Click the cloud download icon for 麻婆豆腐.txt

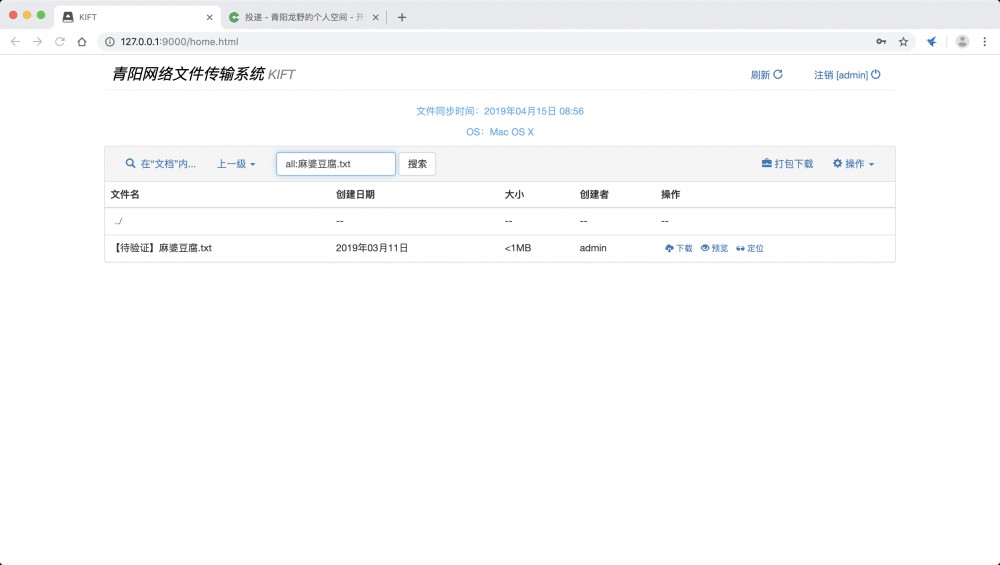(x=669, y=248)
